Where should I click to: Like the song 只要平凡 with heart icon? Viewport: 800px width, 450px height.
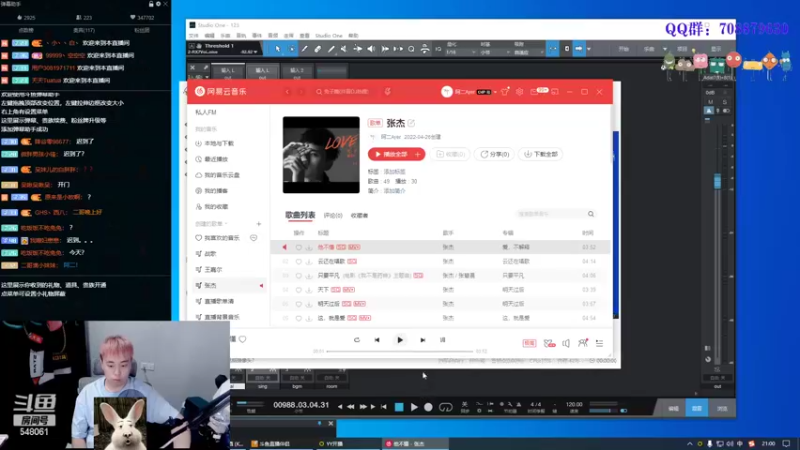[x=298, y=276]
